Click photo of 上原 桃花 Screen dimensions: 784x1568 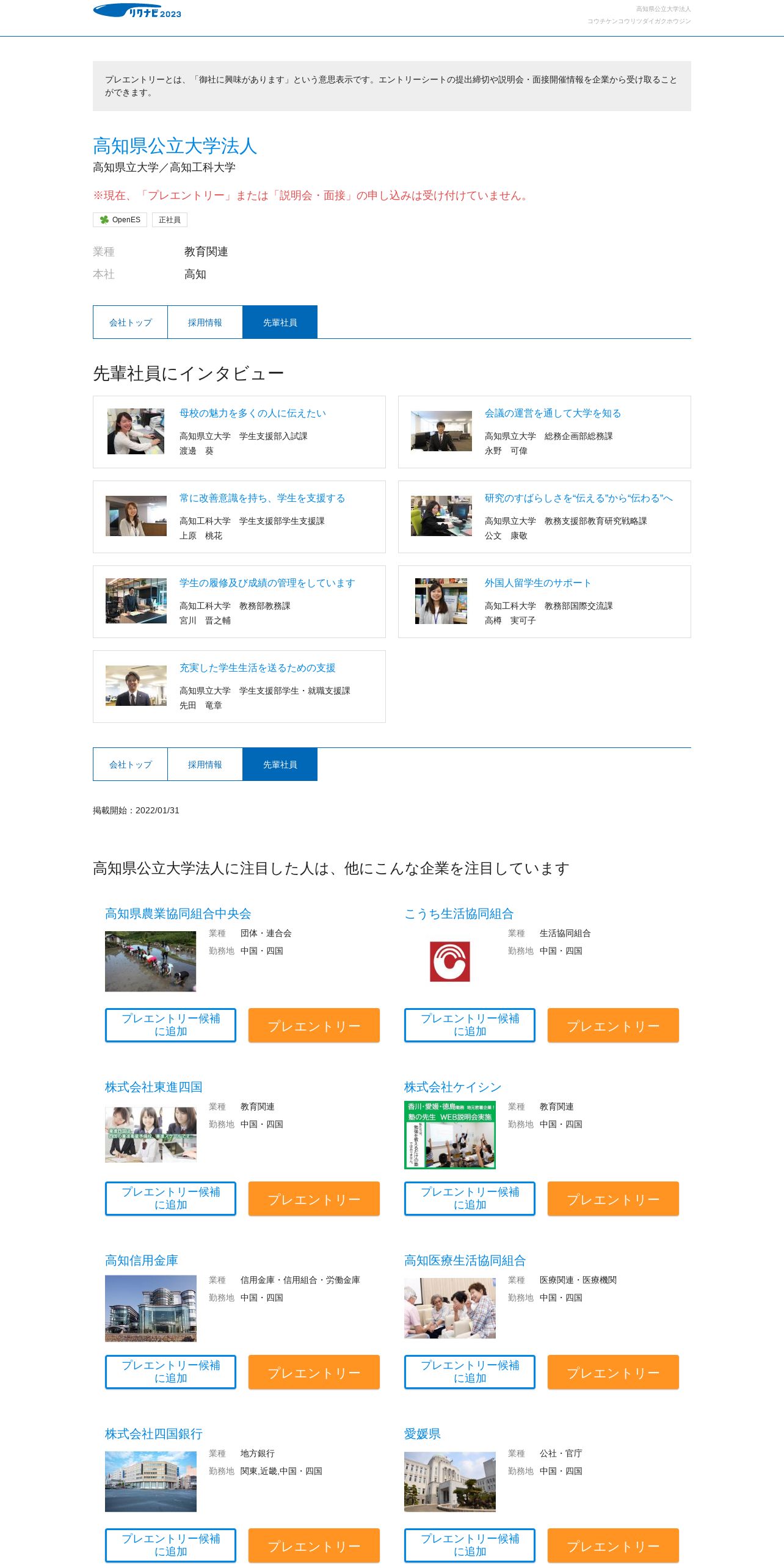pyautogui.click(x=136, y=516)
